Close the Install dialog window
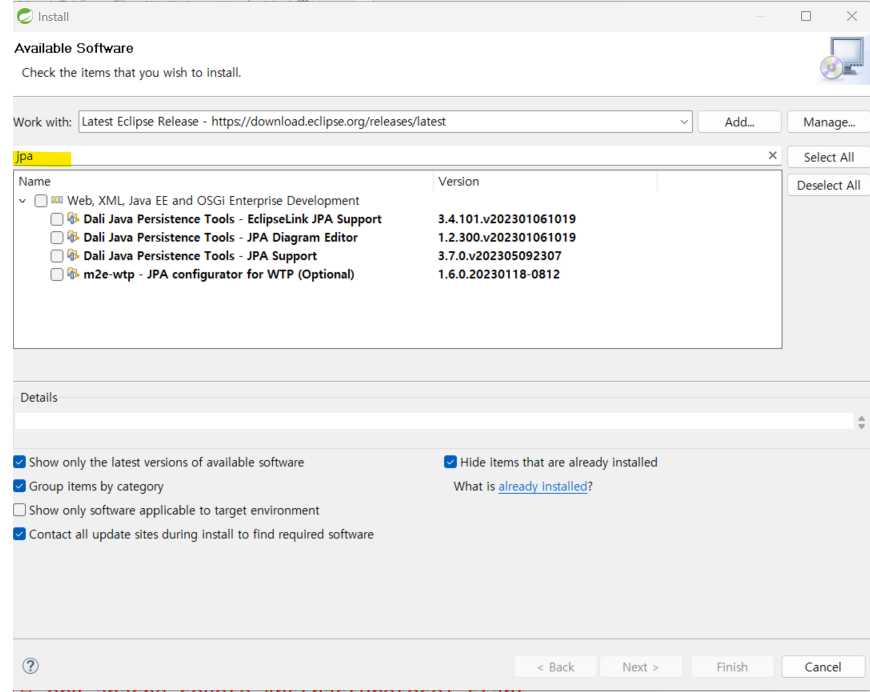 point(852,16)
